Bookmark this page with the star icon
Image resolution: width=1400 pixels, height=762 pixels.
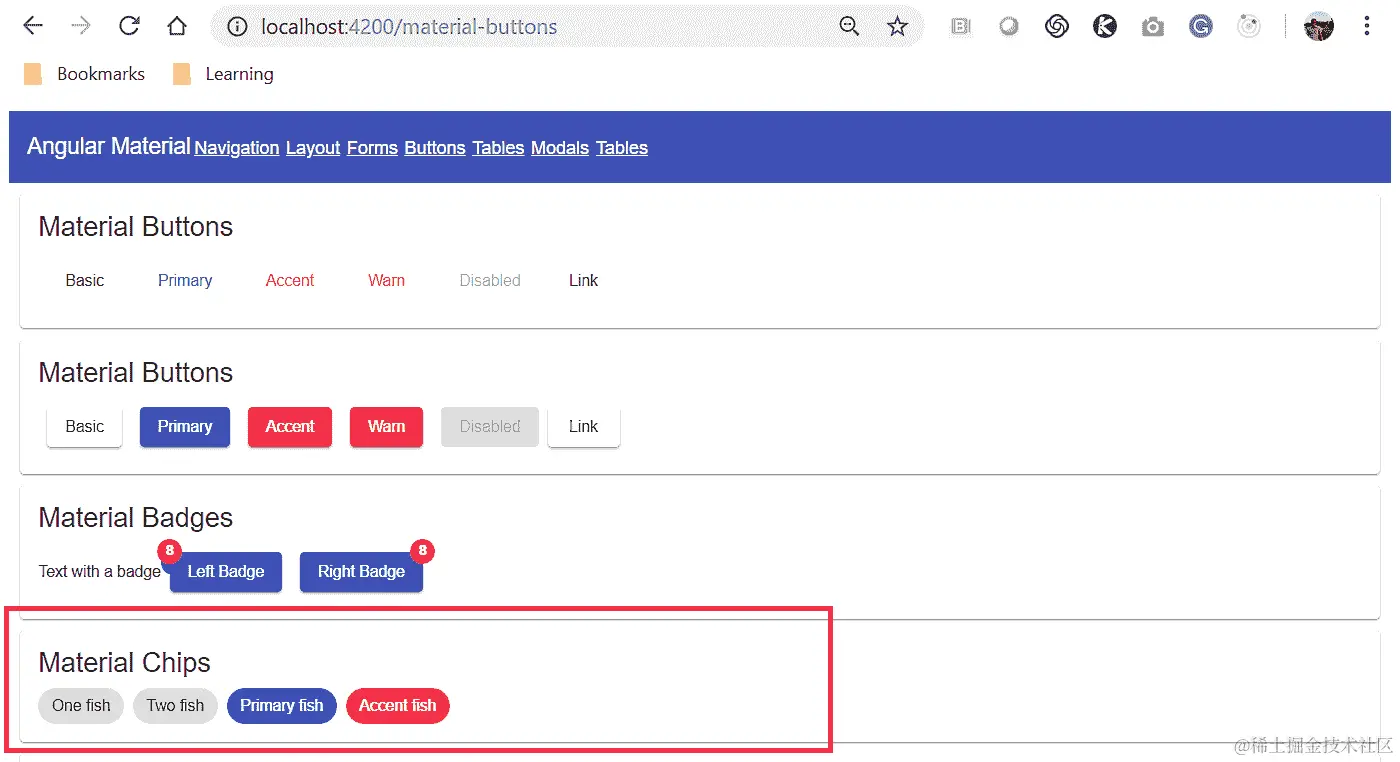point(897,27)
